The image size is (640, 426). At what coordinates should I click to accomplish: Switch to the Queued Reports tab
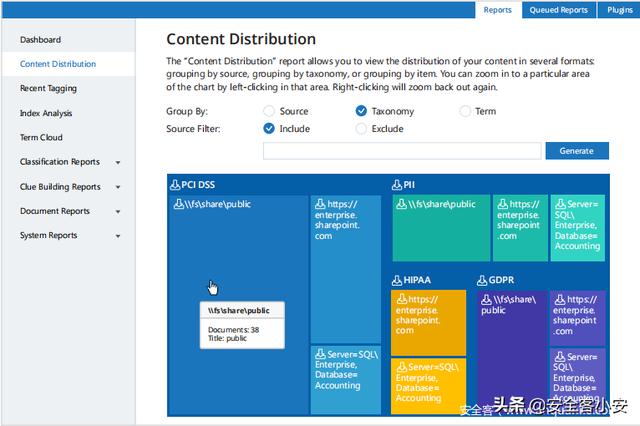(558, 10)
